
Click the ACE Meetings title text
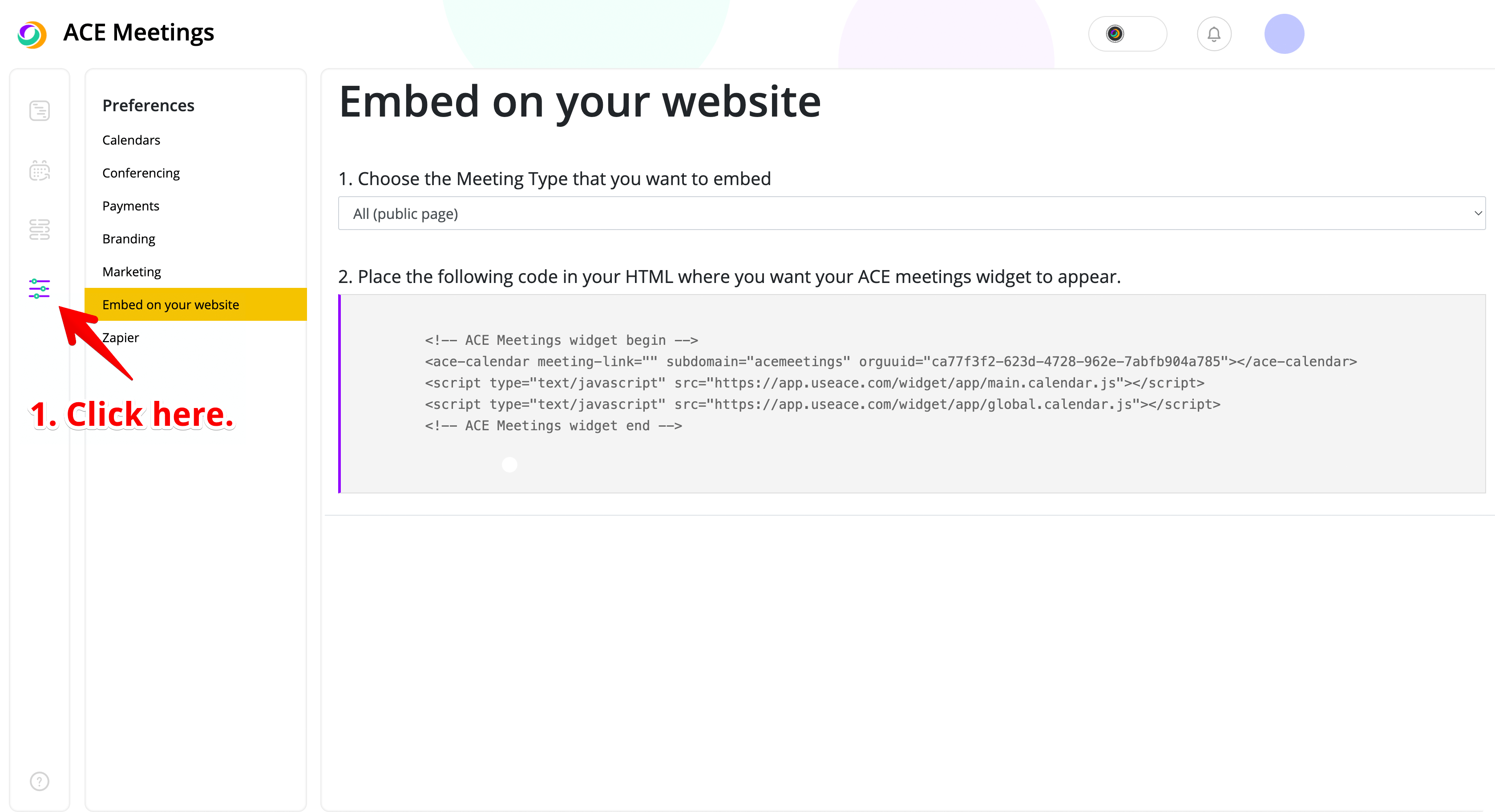(139, 33)
